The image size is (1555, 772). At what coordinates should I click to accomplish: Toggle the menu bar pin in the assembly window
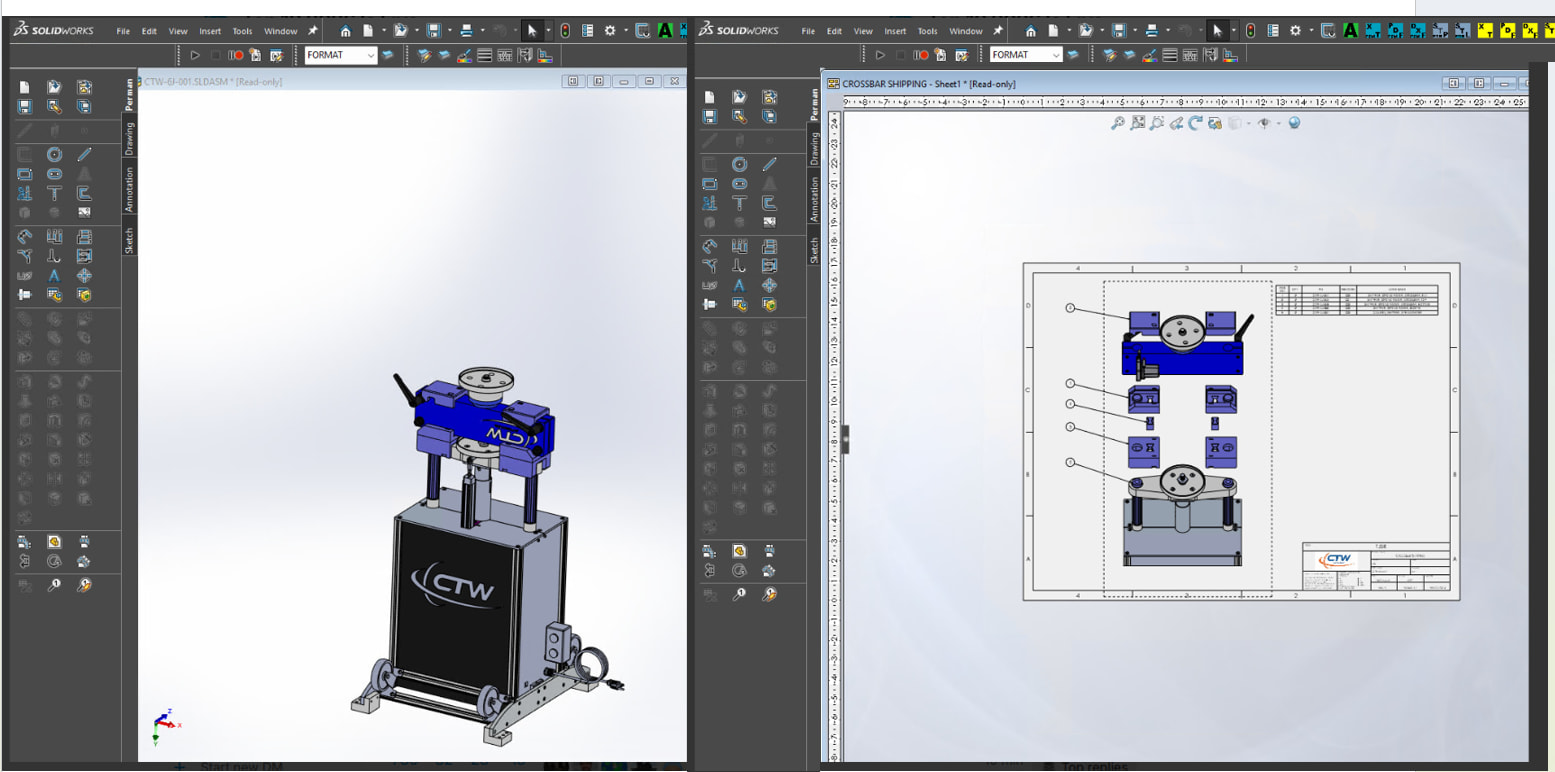click(313, 31)
